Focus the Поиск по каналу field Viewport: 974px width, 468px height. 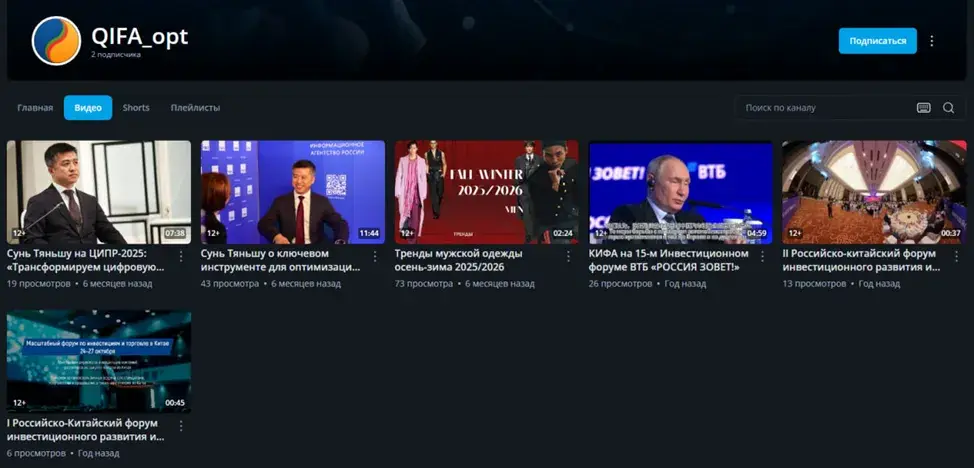click(826, 108)
